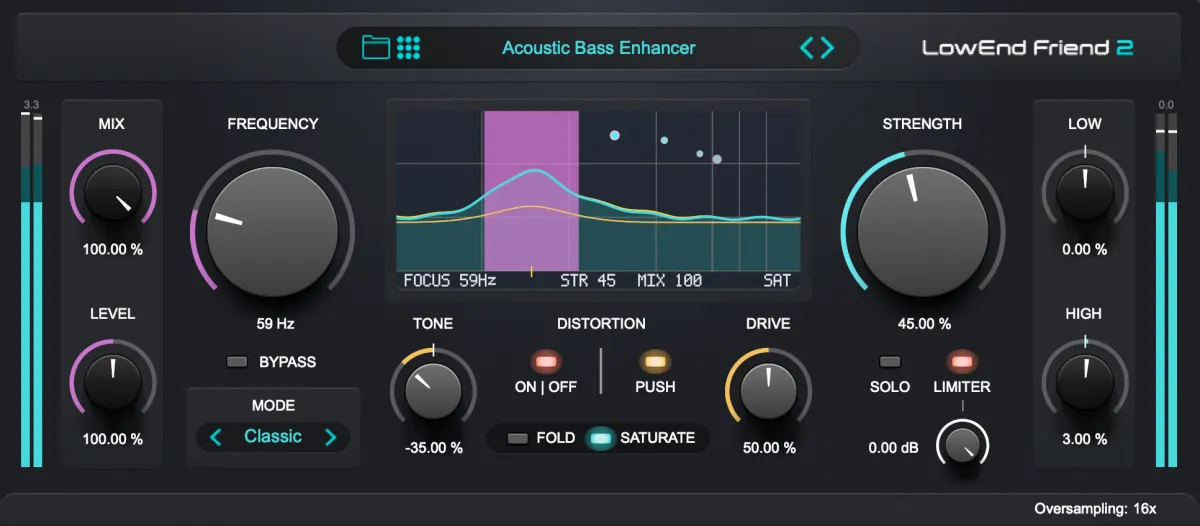Click the DRIVE knob

(x=769, y=391)
